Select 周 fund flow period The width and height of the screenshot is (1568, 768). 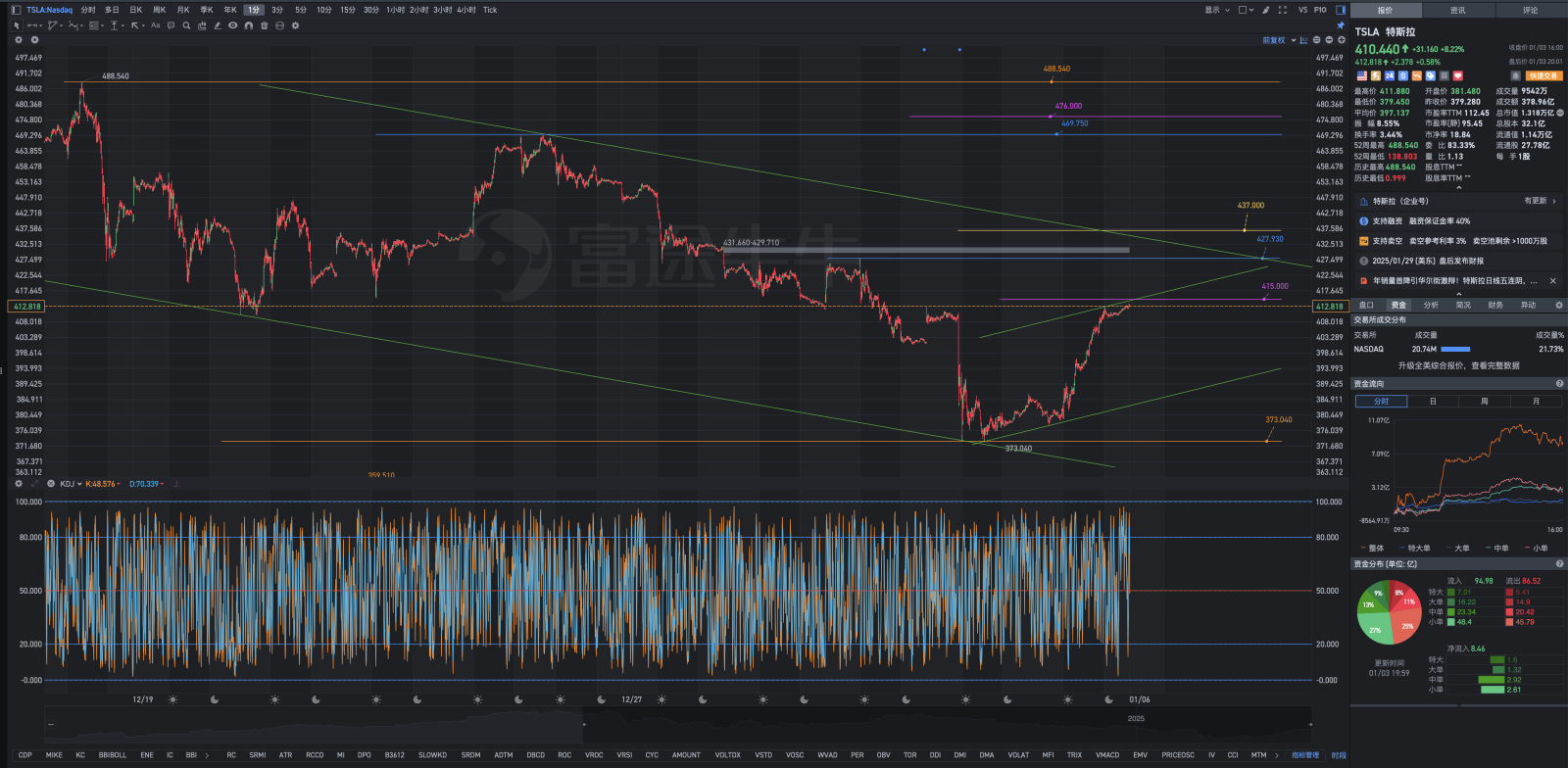coord(1484,401)
